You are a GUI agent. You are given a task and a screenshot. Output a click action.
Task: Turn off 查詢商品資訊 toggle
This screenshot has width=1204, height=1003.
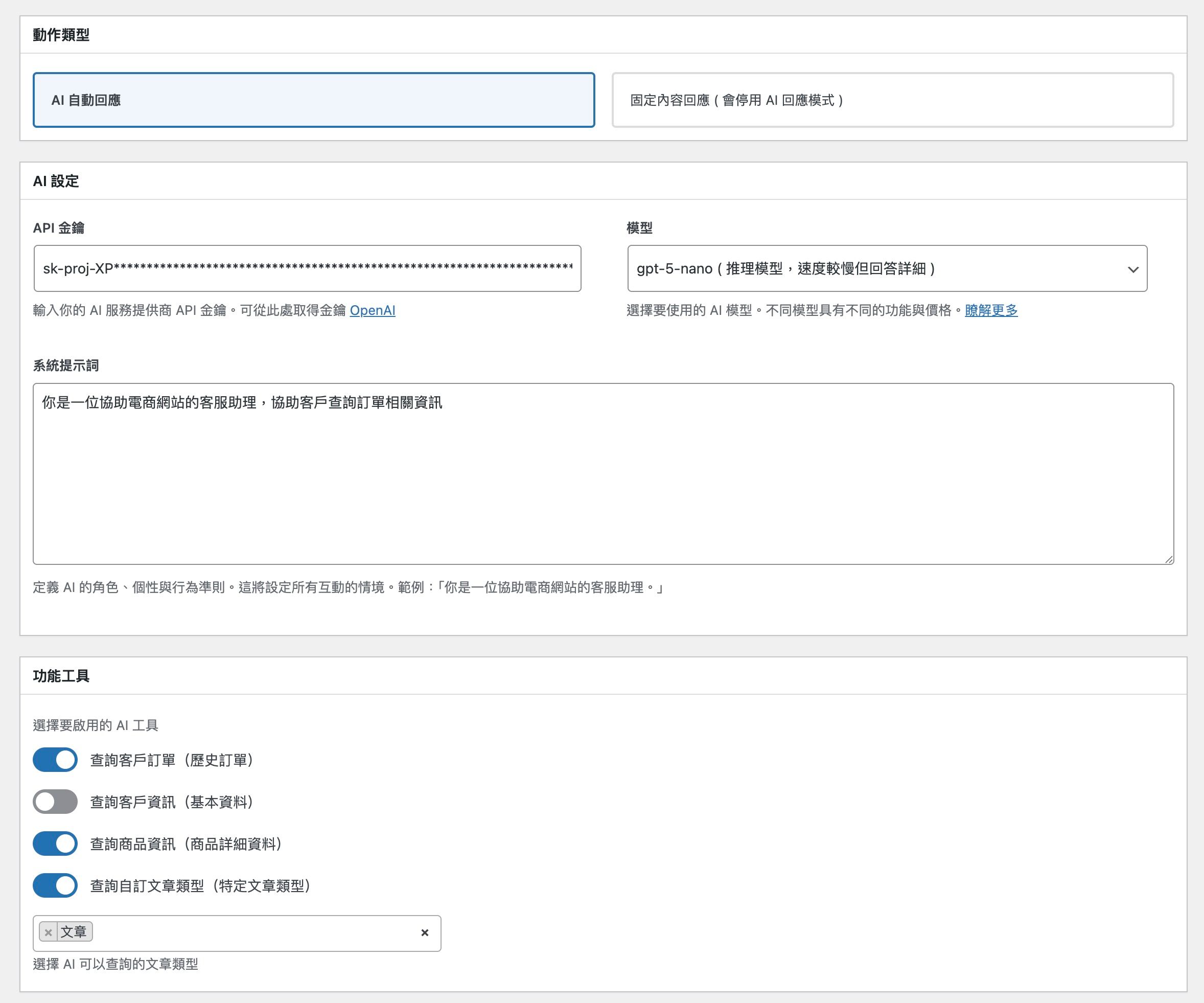coord(55,844)
